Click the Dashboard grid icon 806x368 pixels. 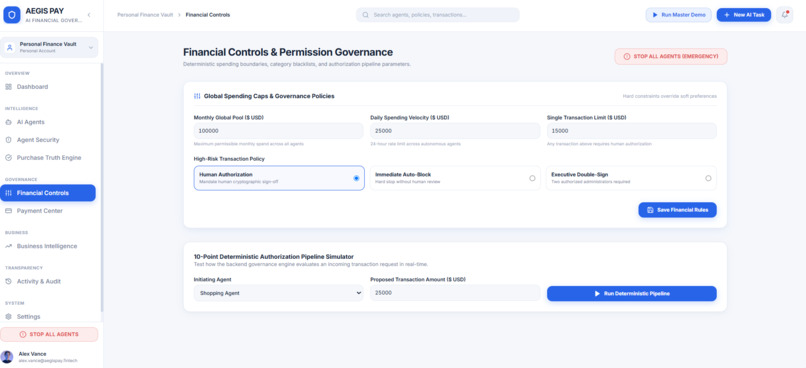8,87
